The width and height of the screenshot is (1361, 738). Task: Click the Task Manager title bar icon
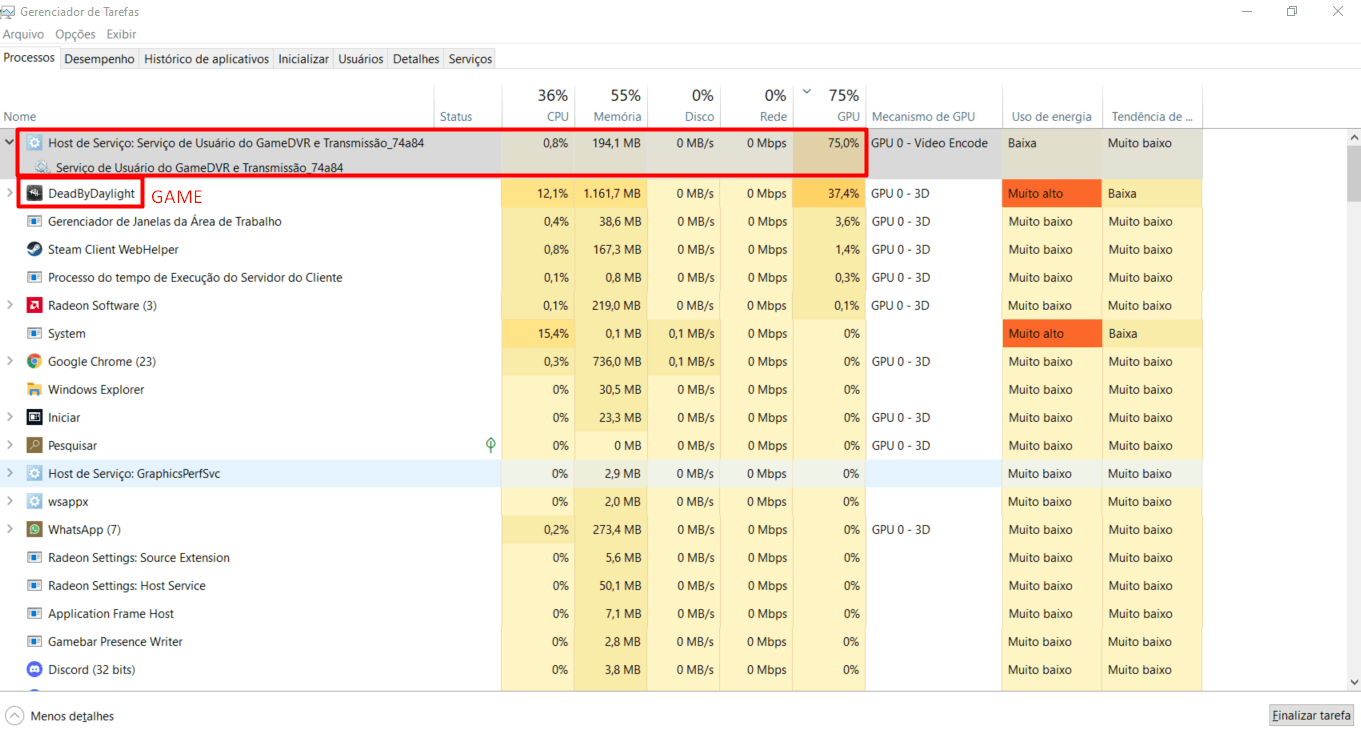click(x=9, y=12)
